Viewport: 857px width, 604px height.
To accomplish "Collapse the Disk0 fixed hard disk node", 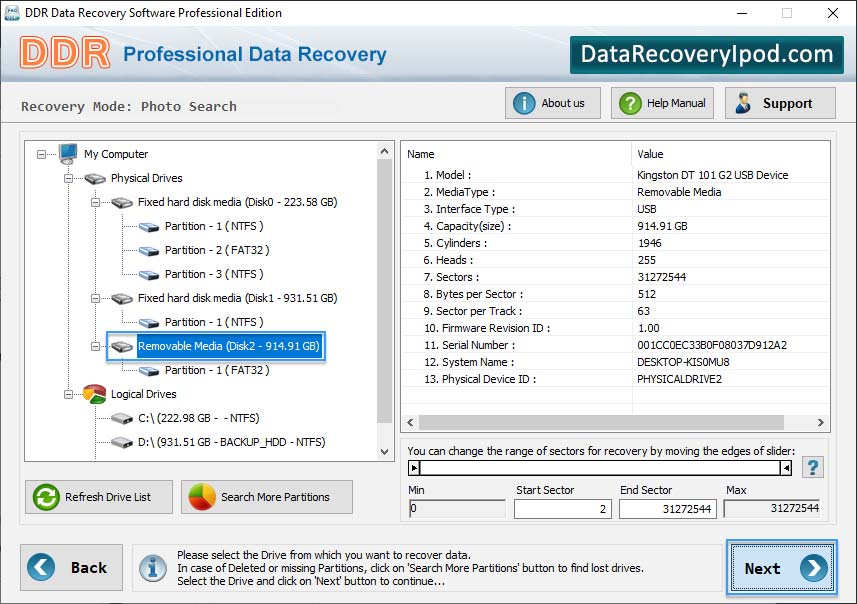I will click(x=95, y=202).
